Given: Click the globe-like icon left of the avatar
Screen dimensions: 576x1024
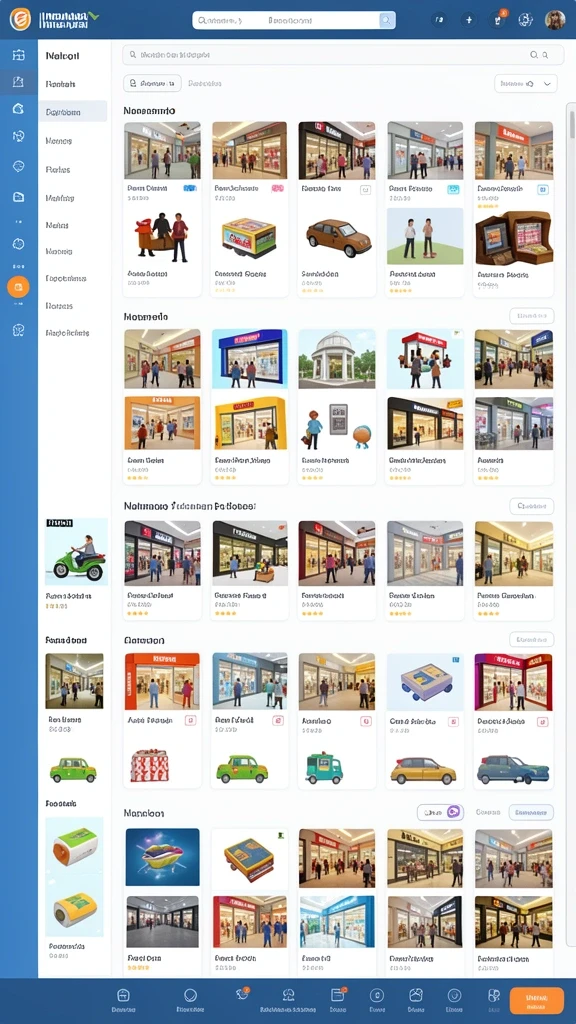Looking at the screenshot, I should [525, 20].
